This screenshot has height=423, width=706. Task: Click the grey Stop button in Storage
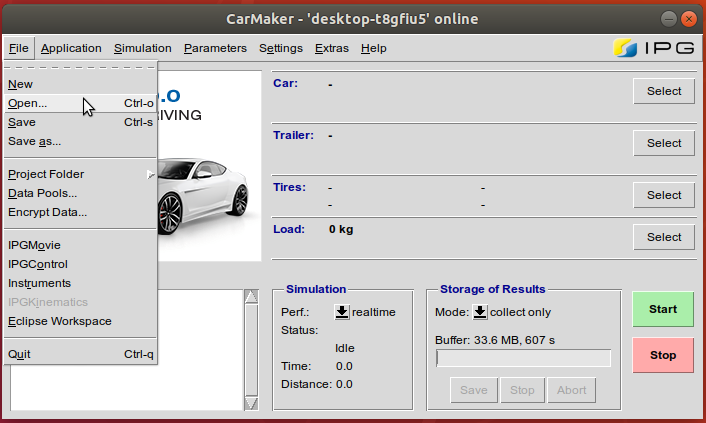point(522,390)
